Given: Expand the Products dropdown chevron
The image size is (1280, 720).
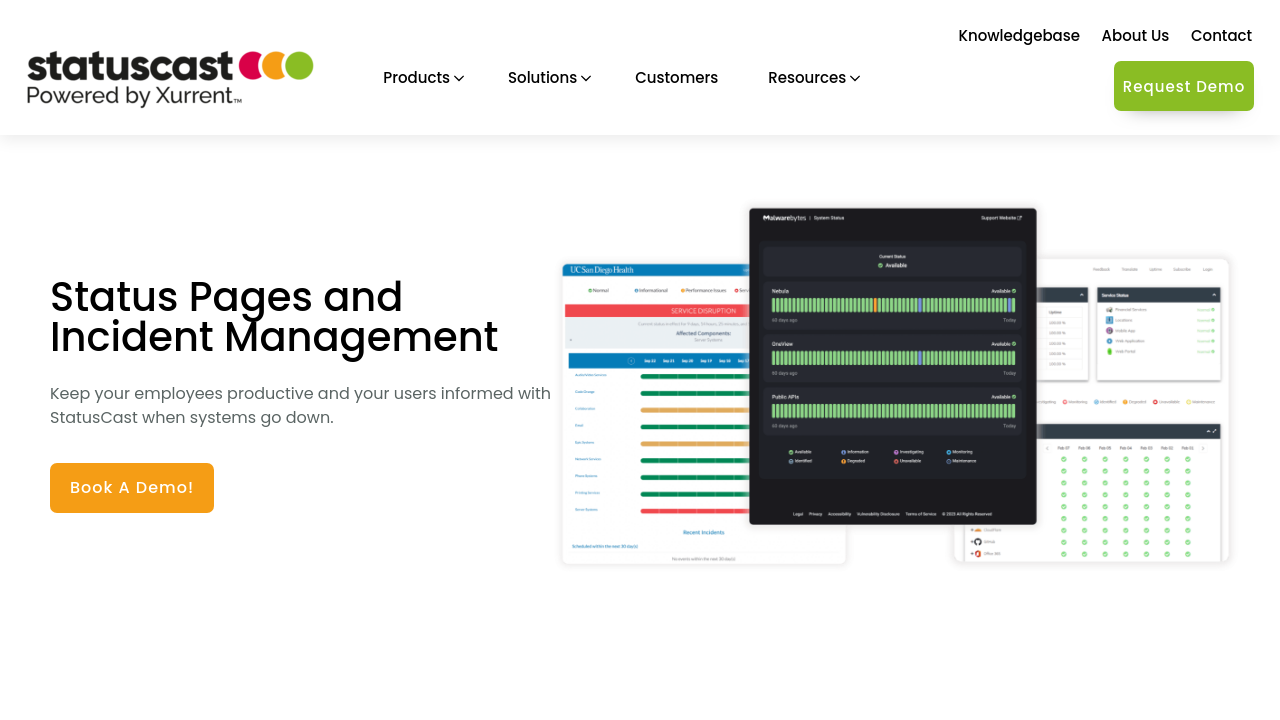Looking at the screenshot, I should tap(459, 78).
